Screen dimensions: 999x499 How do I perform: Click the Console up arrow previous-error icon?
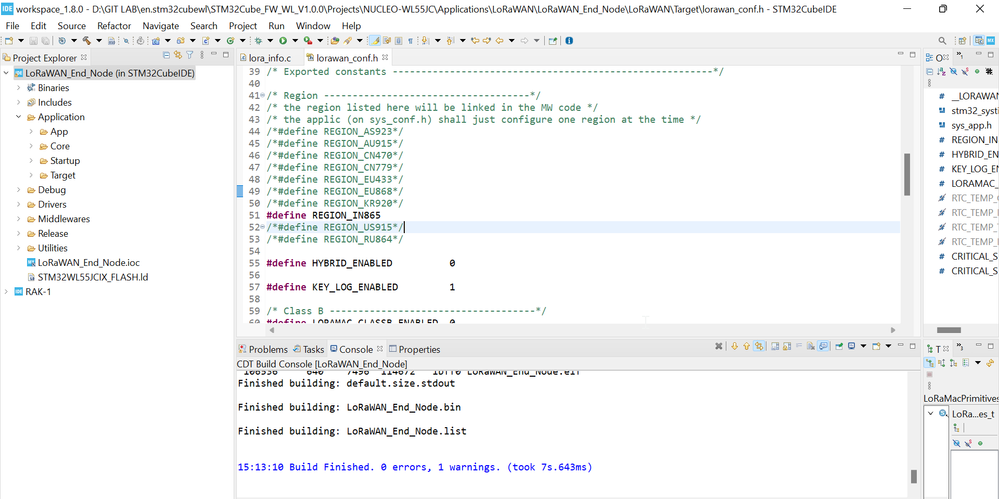(x=747, y=346)
